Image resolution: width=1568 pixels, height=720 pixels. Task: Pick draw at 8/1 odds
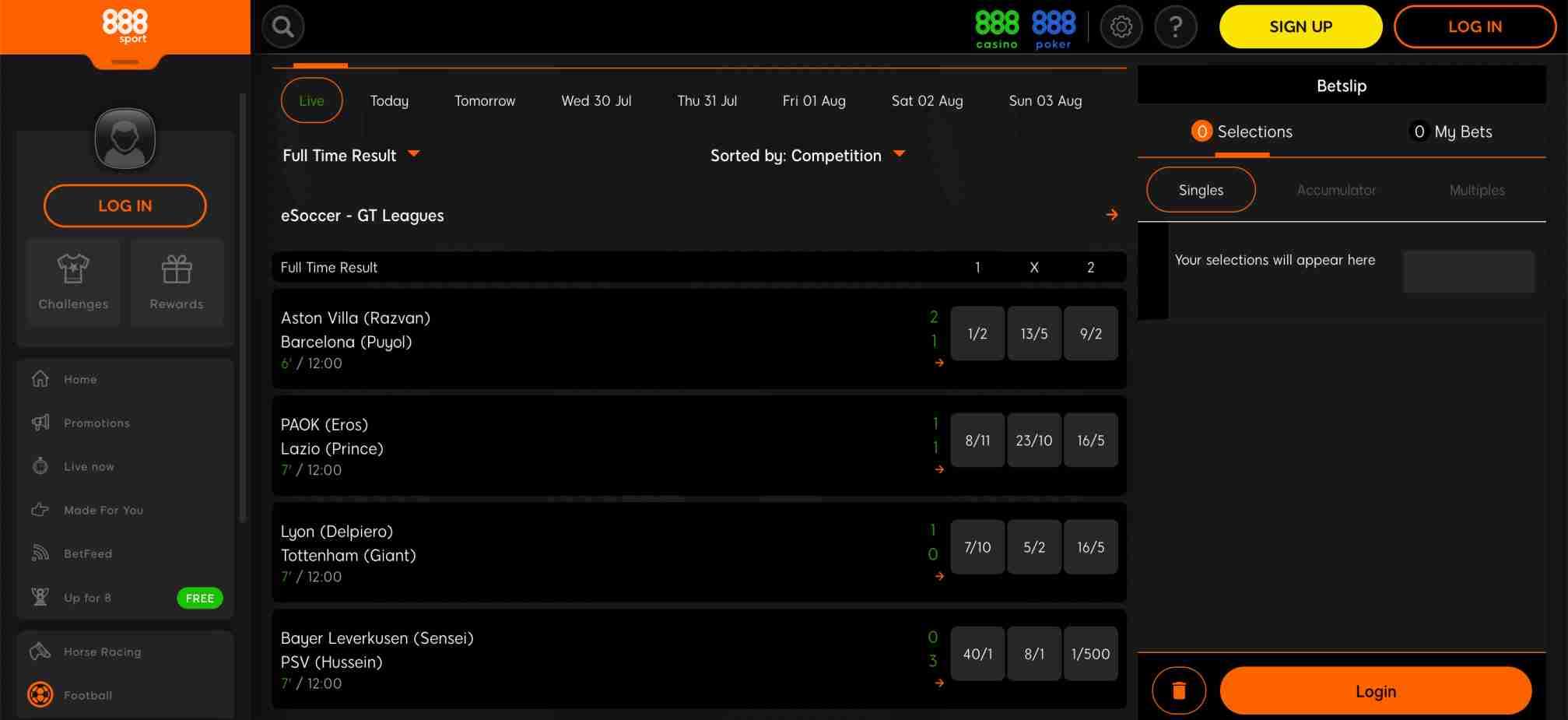(x=1034, y=653)
